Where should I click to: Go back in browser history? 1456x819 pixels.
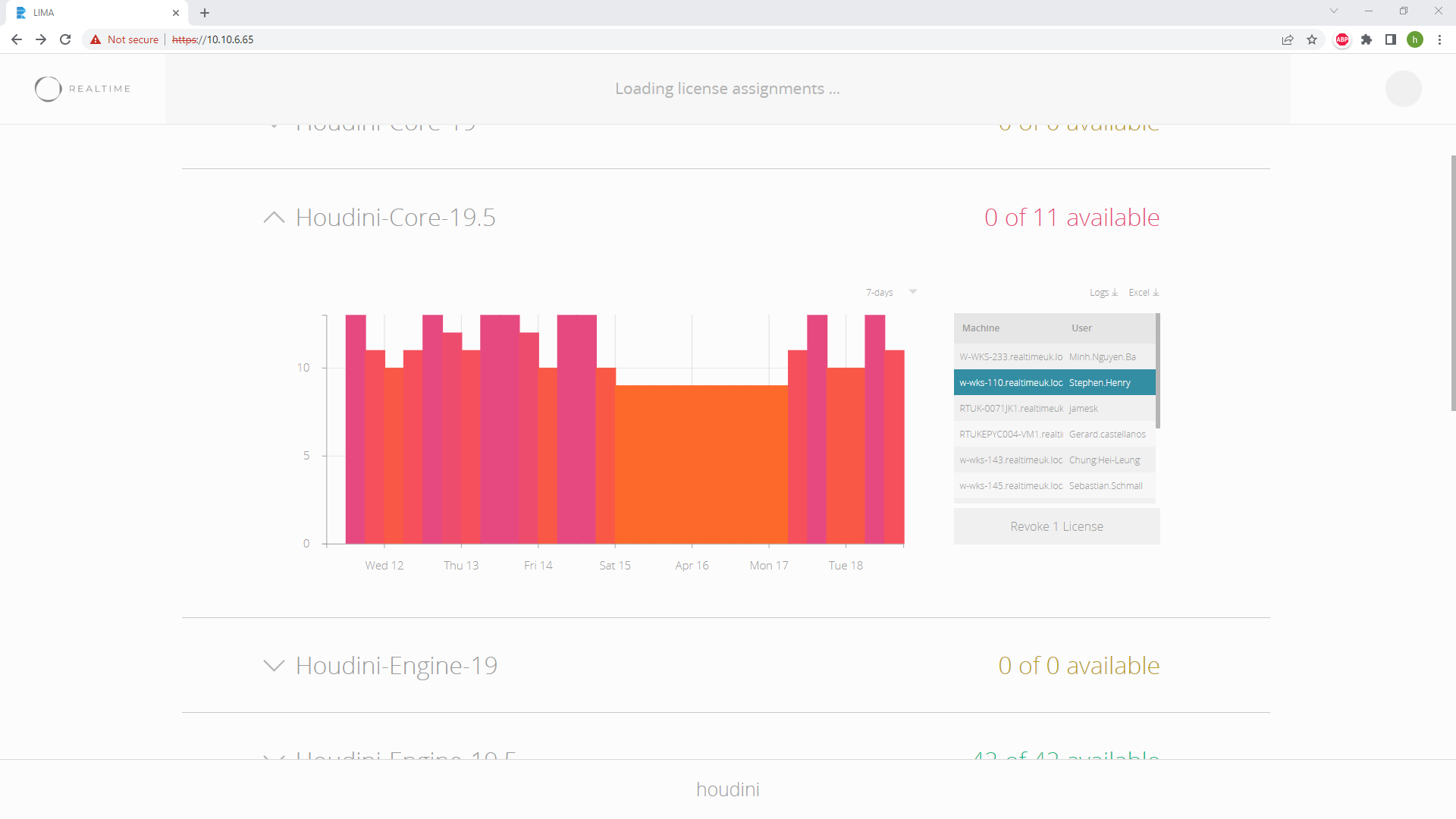17,39
